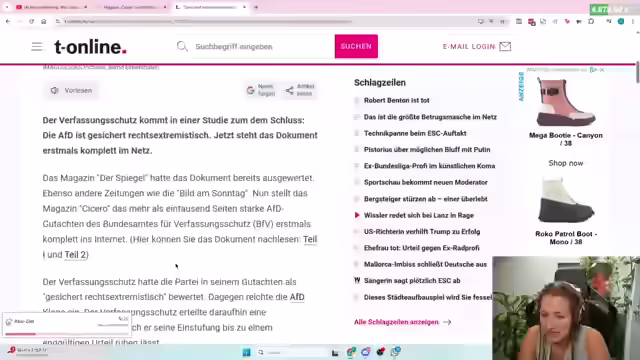
Task: Click Alle Schlagzeilen anzeigen link
Action: pos(396,322)
